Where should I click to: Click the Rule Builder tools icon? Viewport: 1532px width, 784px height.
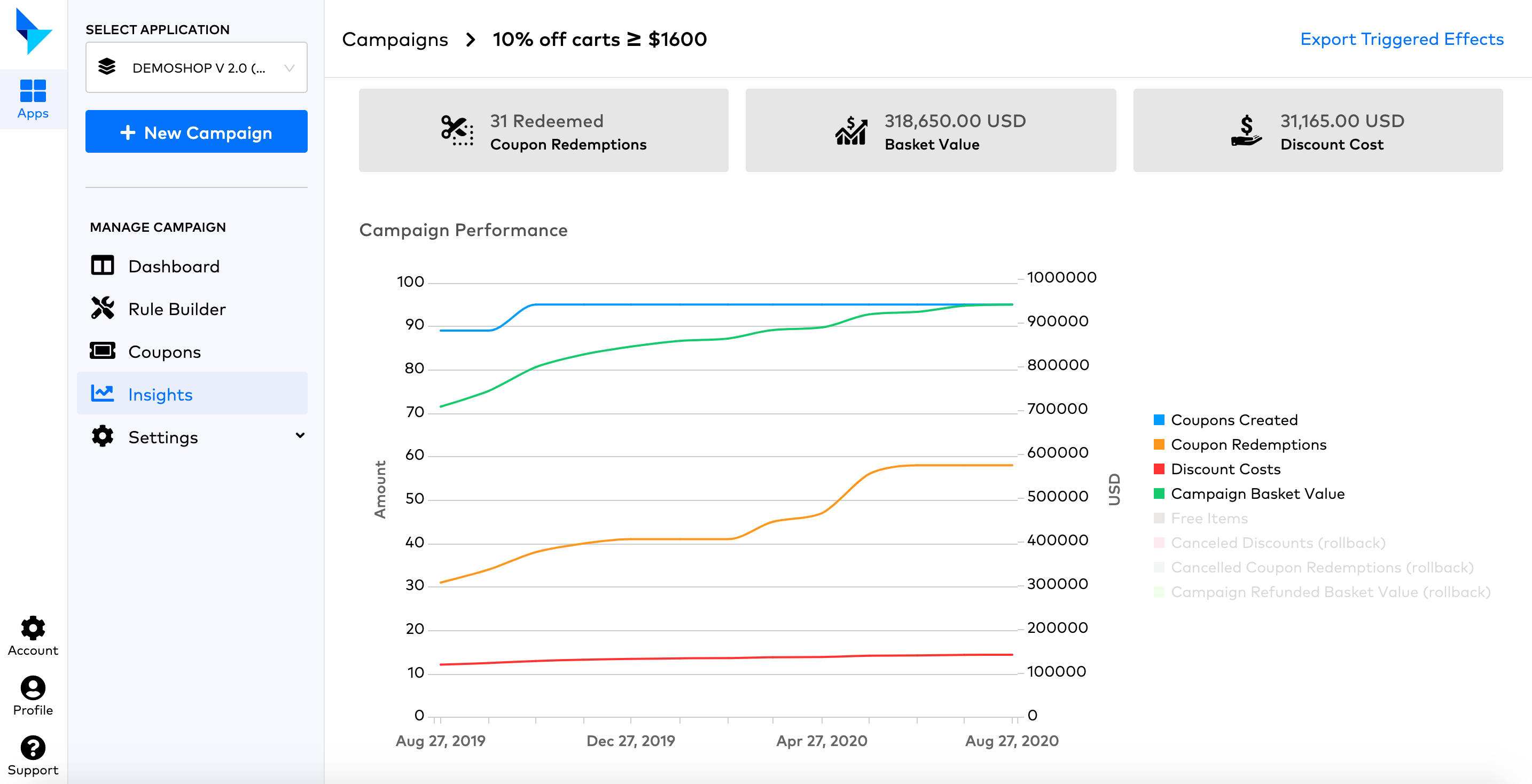[x=102, y=308]
